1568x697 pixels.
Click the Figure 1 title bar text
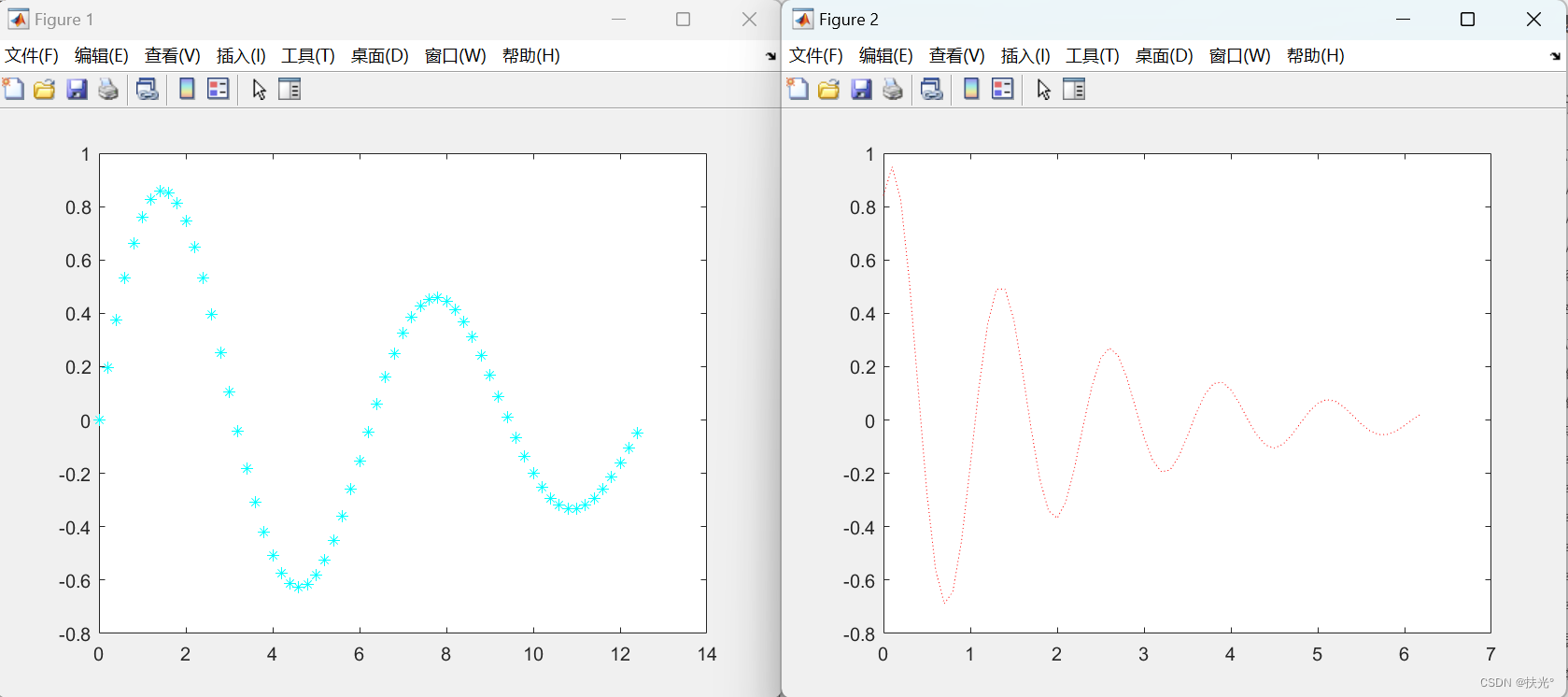(64, 20)
